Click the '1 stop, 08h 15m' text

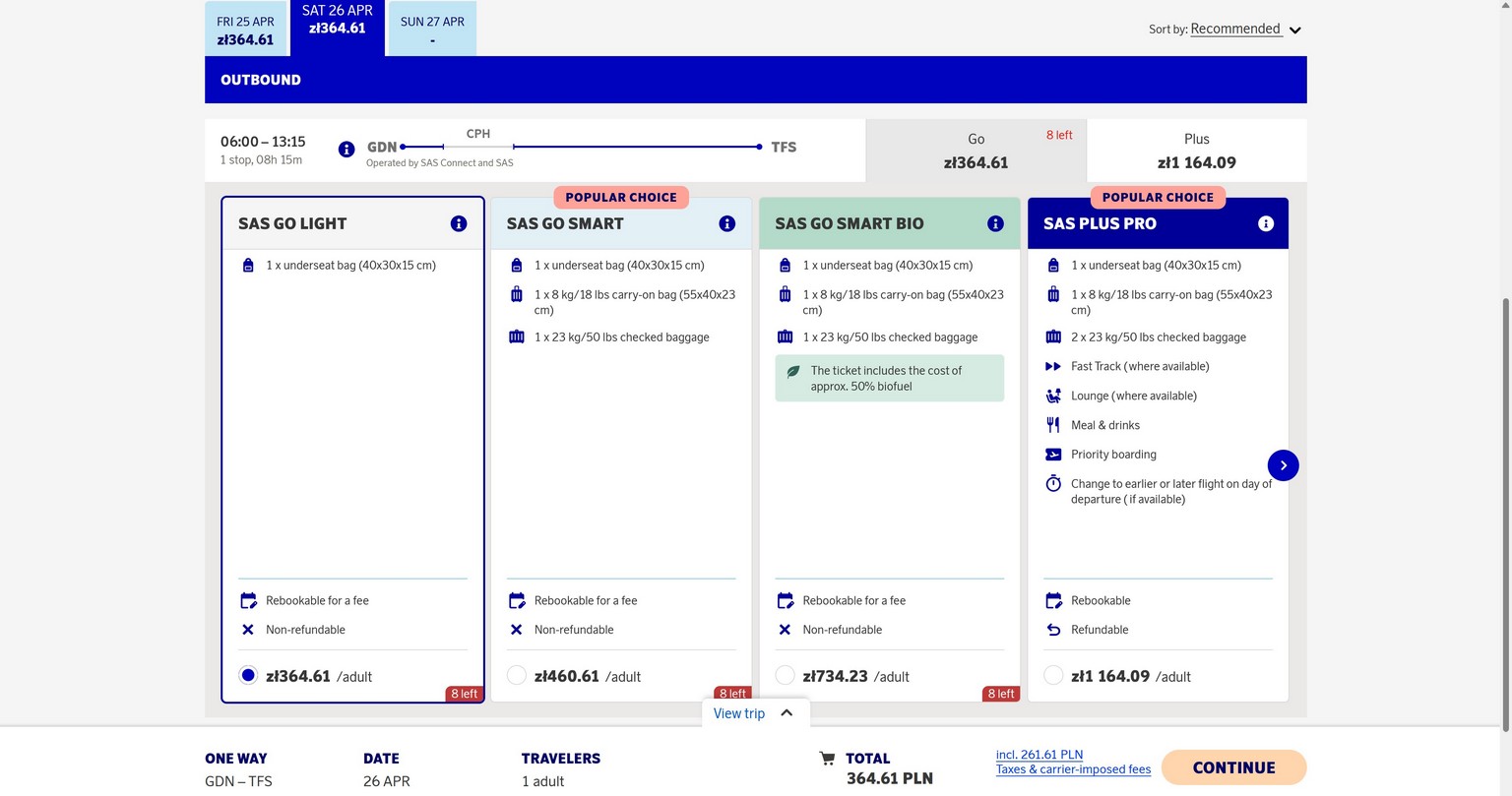[x=261, y=159]
